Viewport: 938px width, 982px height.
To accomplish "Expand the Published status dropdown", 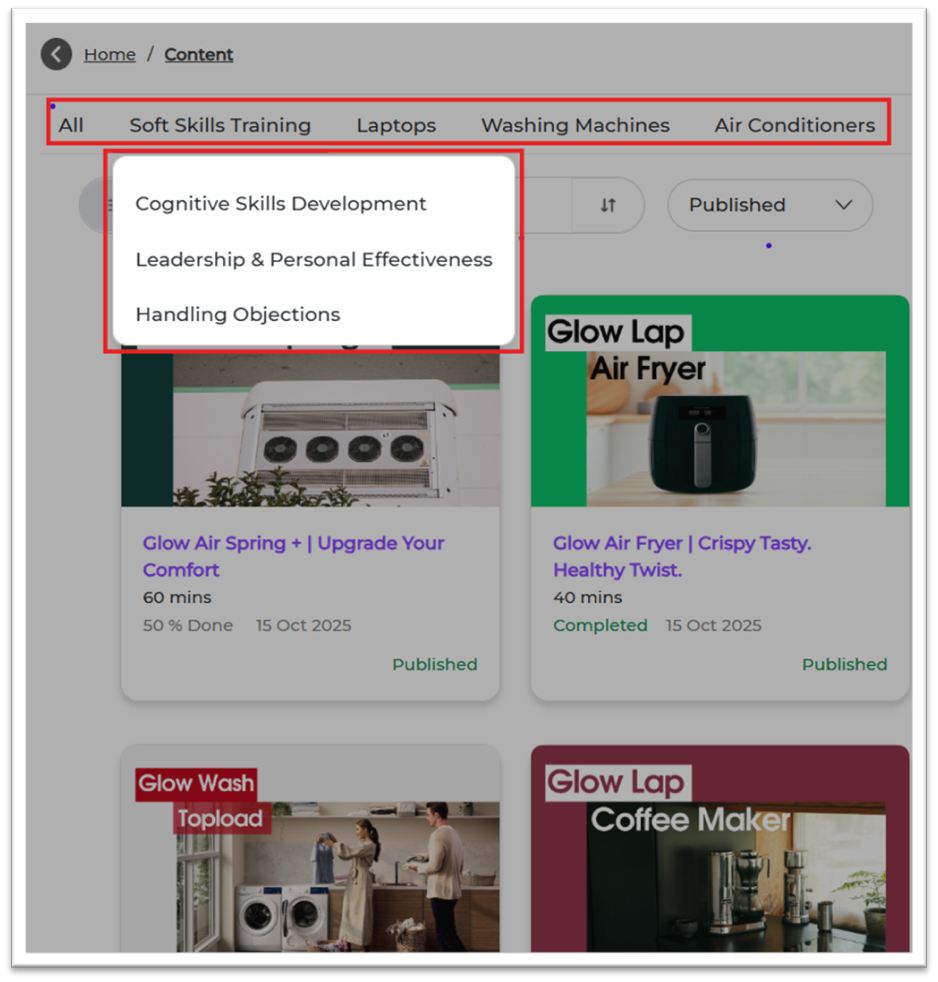I will (x=769, y=205).
